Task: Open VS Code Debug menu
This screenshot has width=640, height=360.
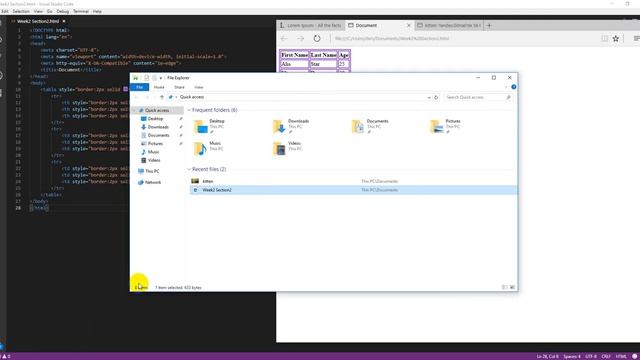Action: [62, 11]
